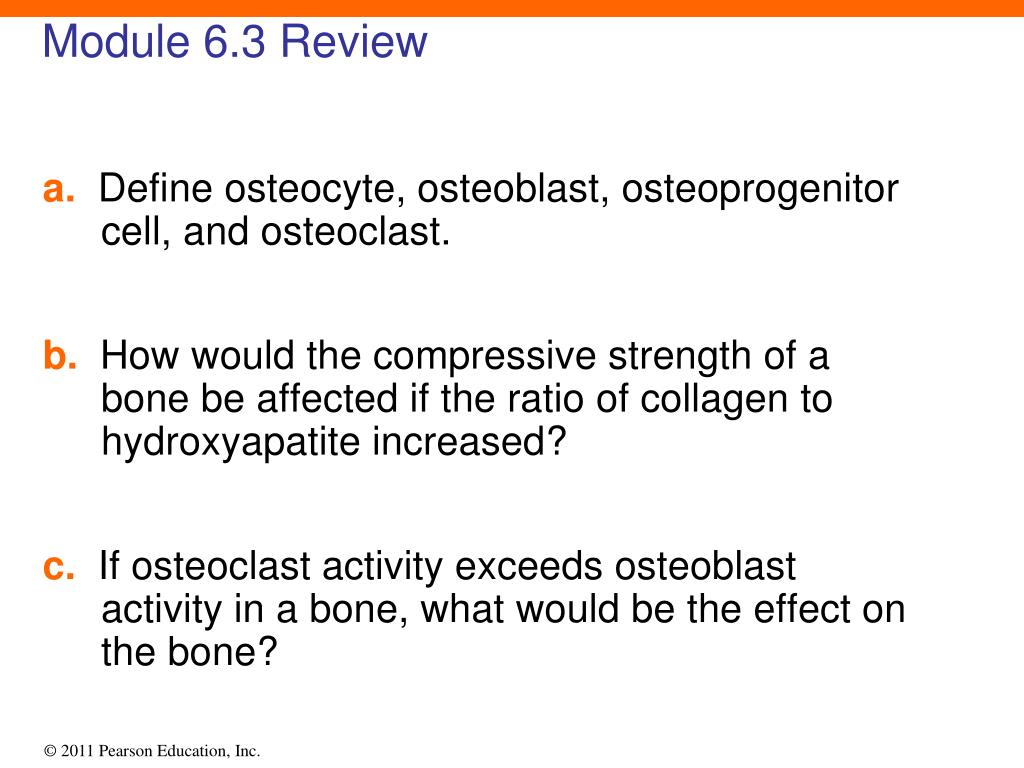Click the orange bullet letter "a."
Image resolution: width=1024 pixels, height=768 pixels.
[x=59, y=189]
